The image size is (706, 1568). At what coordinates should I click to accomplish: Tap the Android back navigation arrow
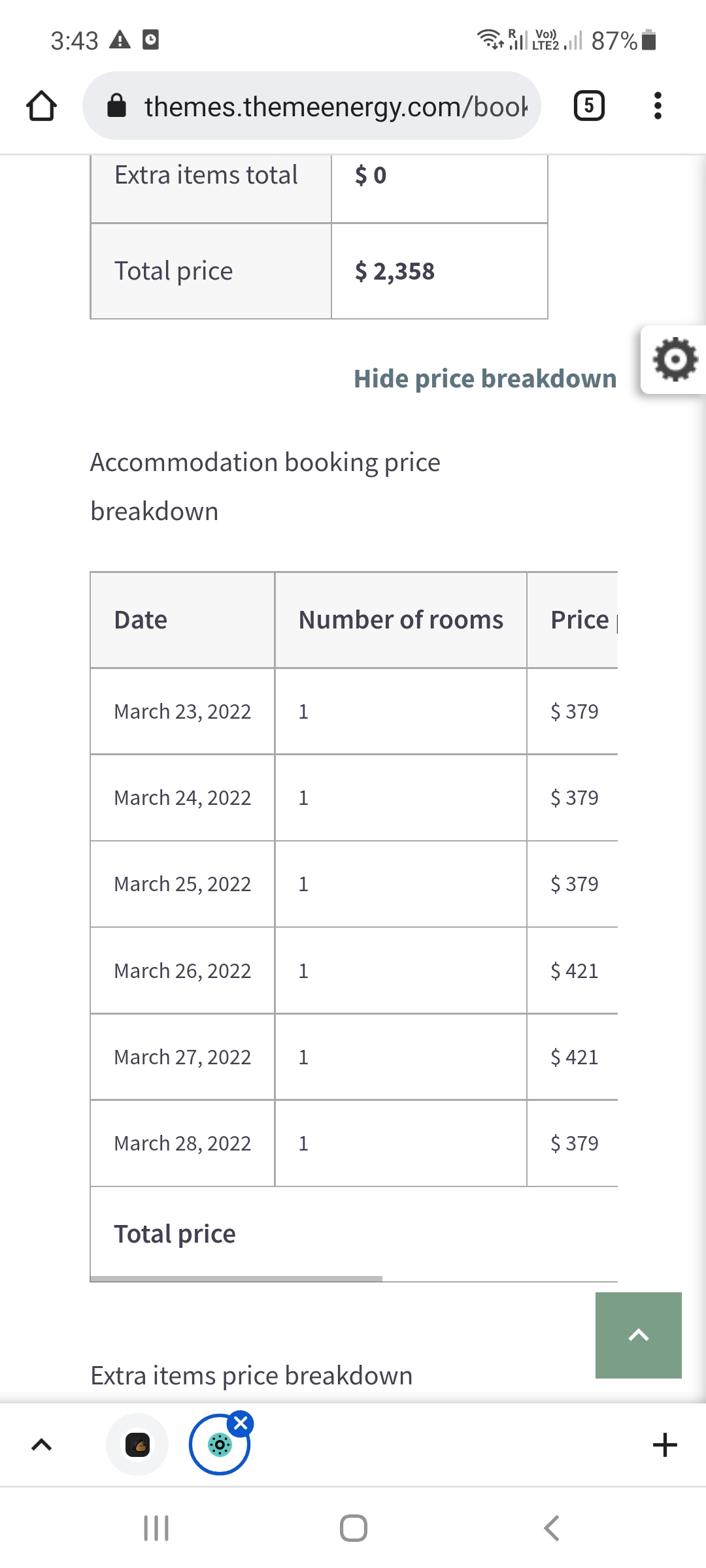(552, 1528)
